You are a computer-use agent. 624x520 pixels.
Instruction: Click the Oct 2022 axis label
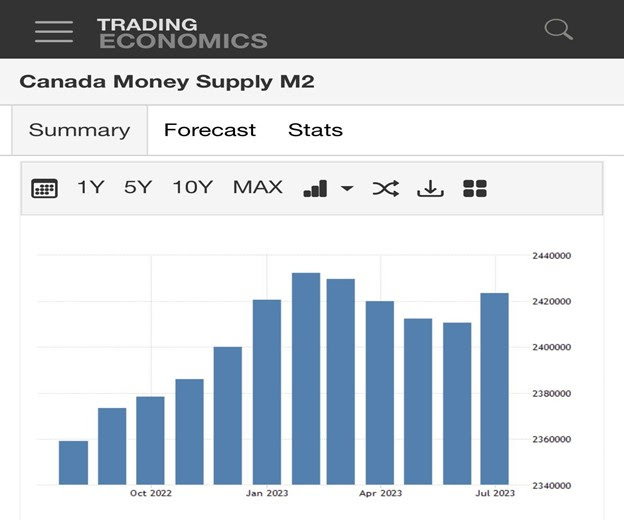click(151, 493)
